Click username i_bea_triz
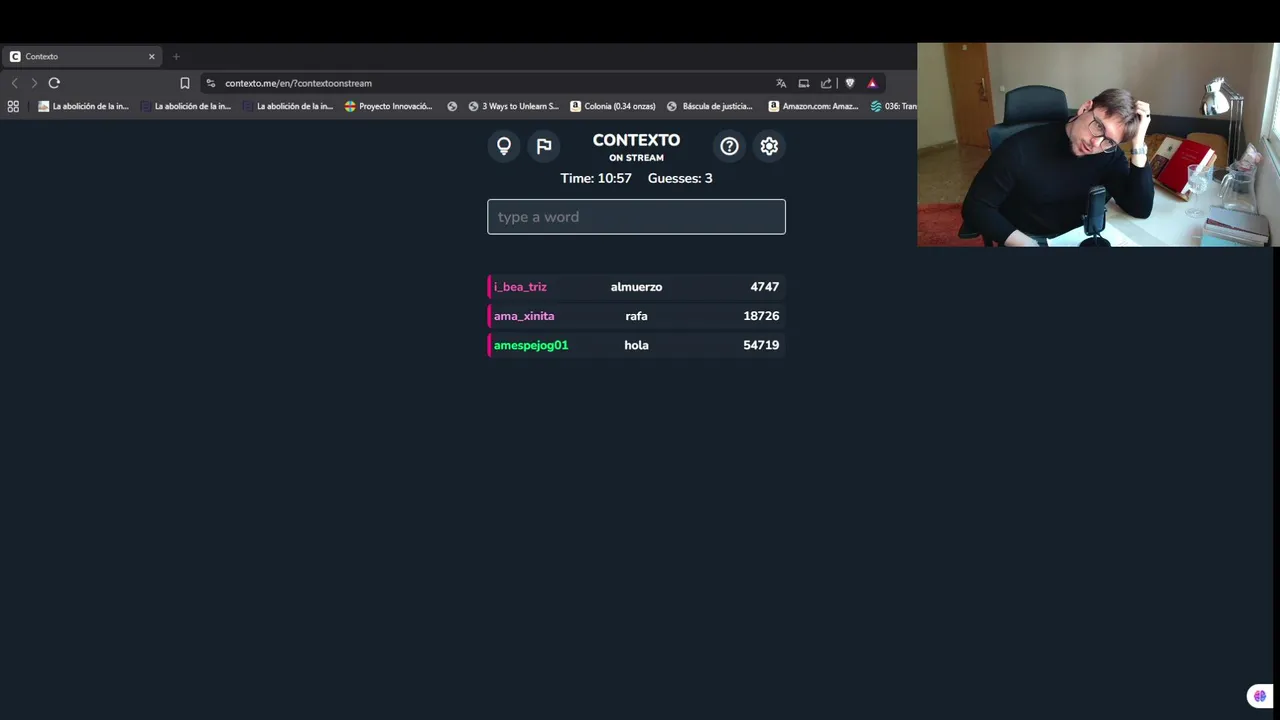 [x=520, y=287]
